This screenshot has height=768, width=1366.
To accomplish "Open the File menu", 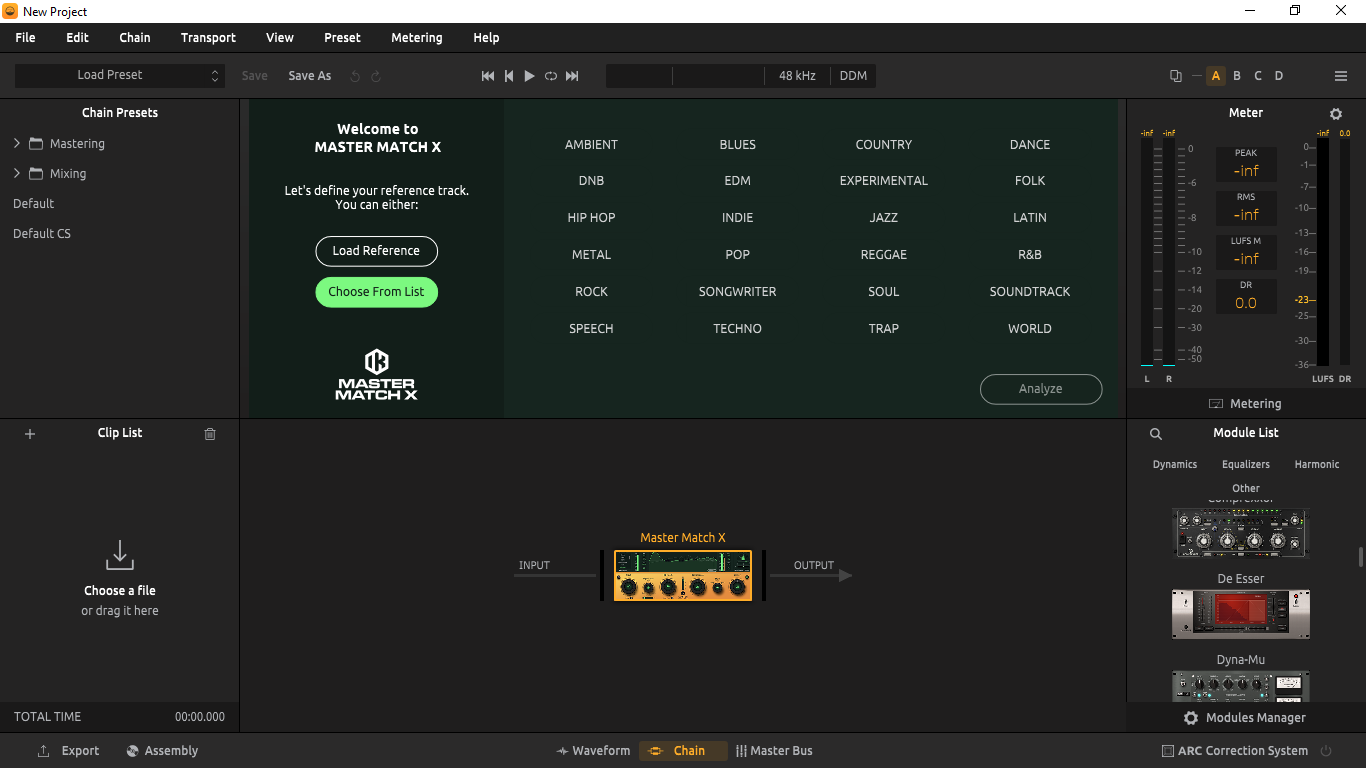I will click(x=25, y=38).
